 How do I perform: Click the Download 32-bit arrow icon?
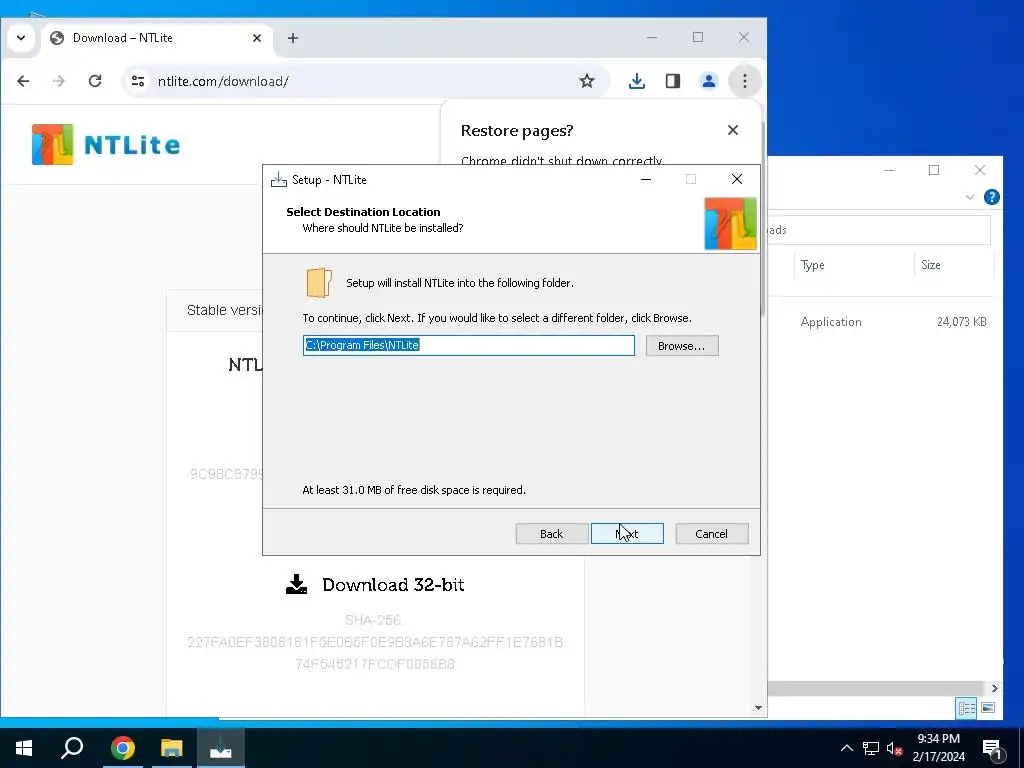[296, 584]
